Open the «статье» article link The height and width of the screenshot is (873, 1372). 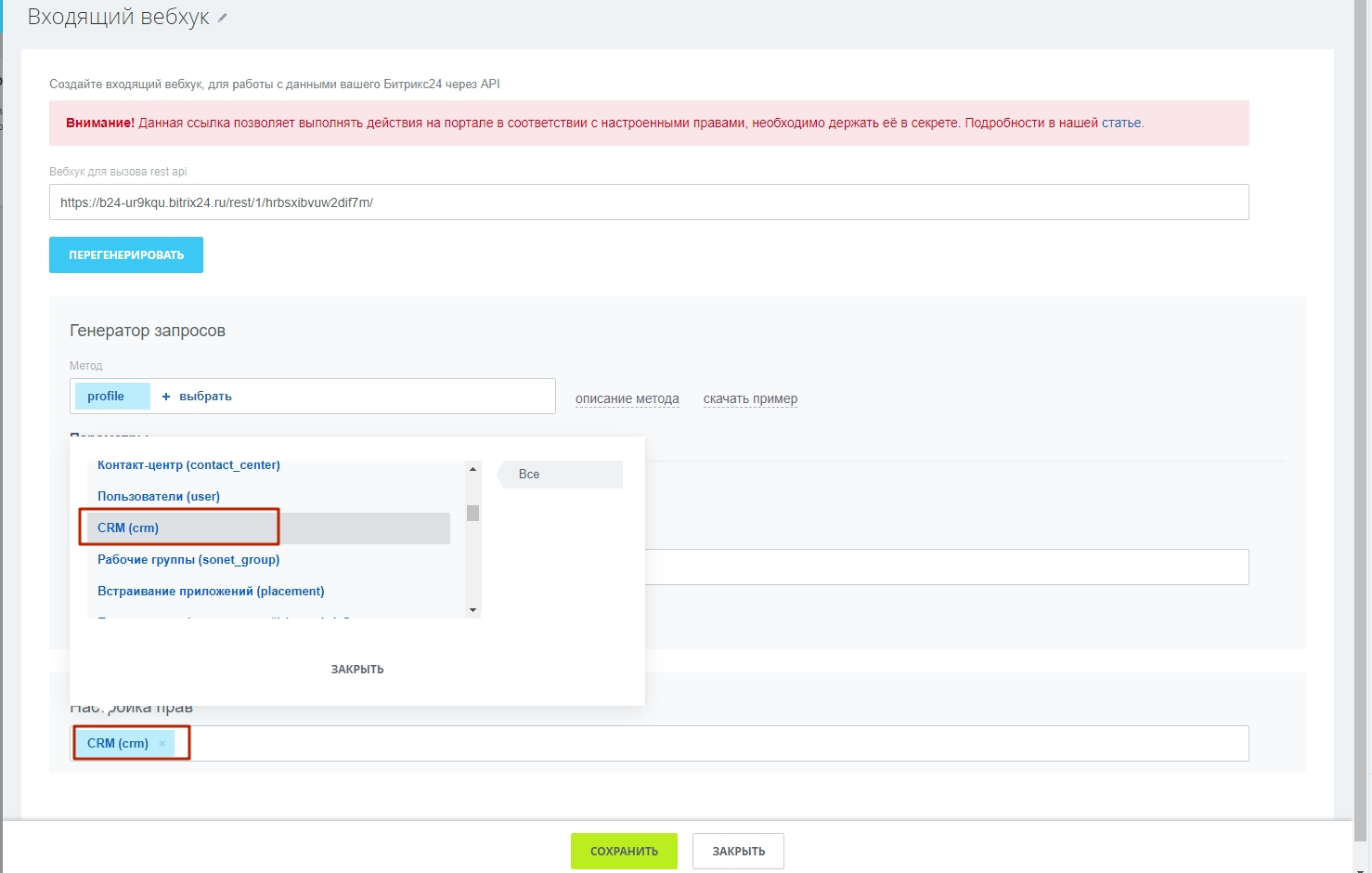pyautogui.click(x=1121, y=123)
